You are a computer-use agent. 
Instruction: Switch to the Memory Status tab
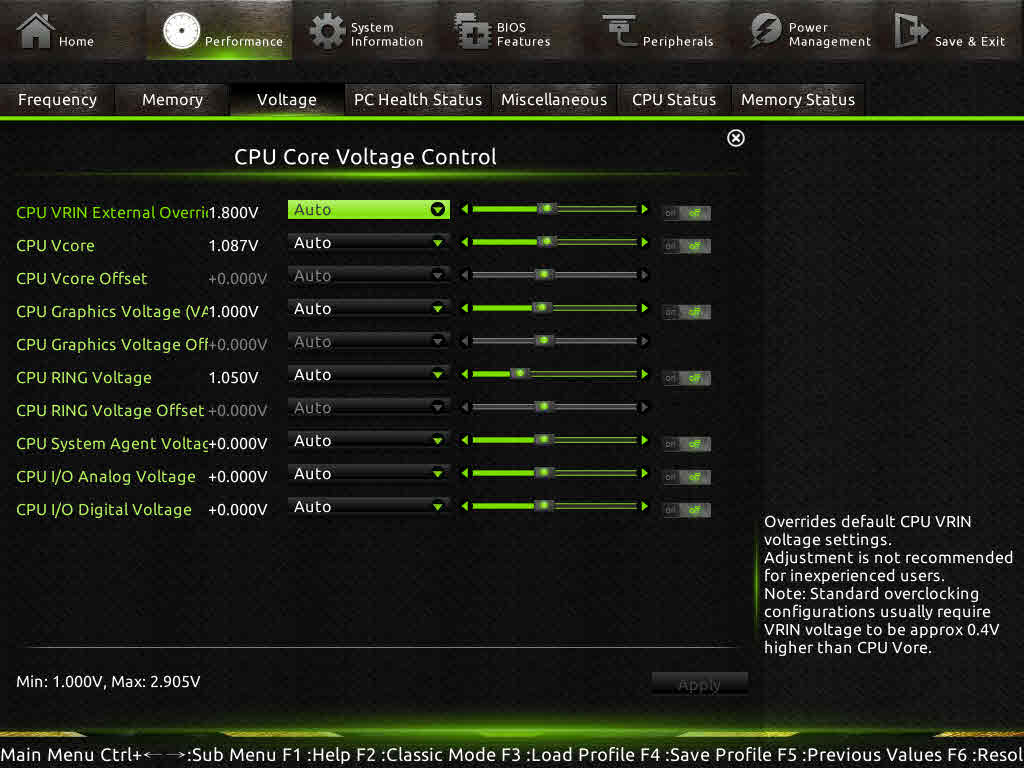(x=798, y=99)
